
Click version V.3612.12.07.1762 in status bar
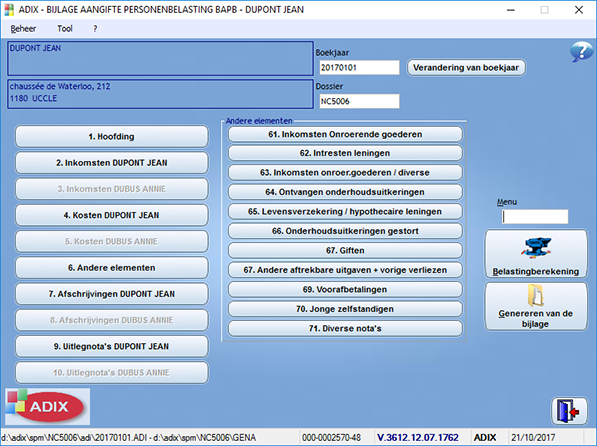click(x=418, y=438)
